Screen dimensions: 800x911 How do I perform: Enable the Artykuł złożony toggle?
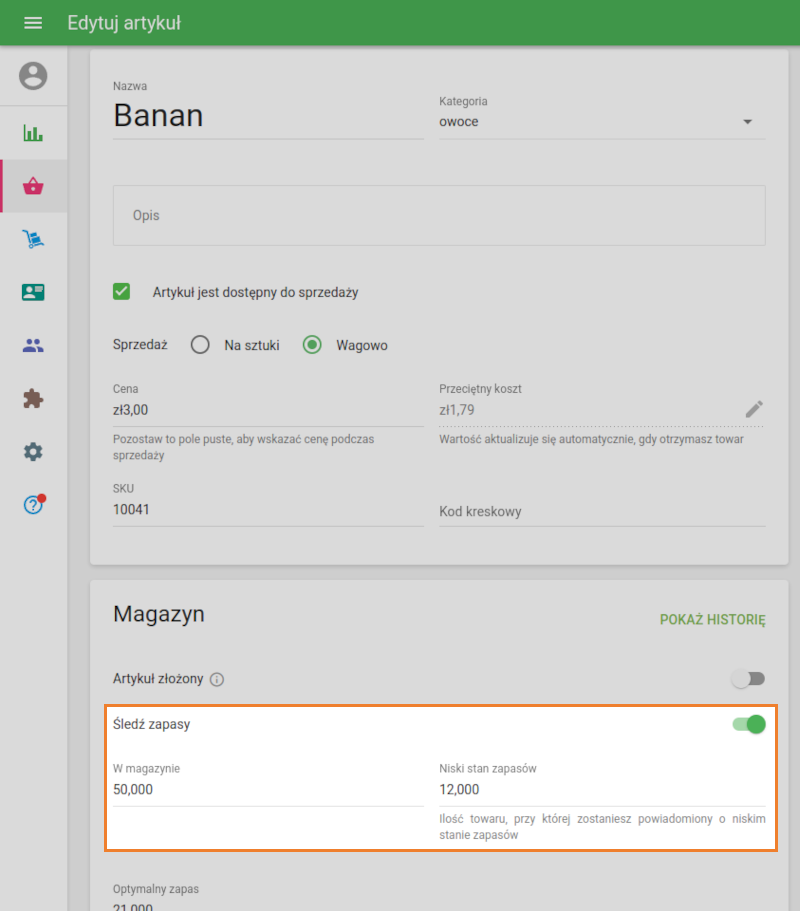[x=748, y=679]
